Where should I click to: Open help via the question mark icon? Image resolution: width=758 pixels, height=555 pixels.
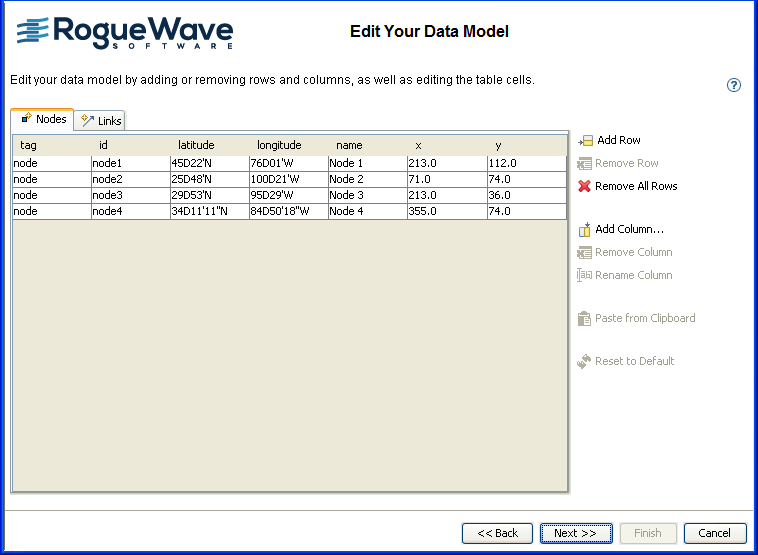pyautogui.click(x=734, y=85)
